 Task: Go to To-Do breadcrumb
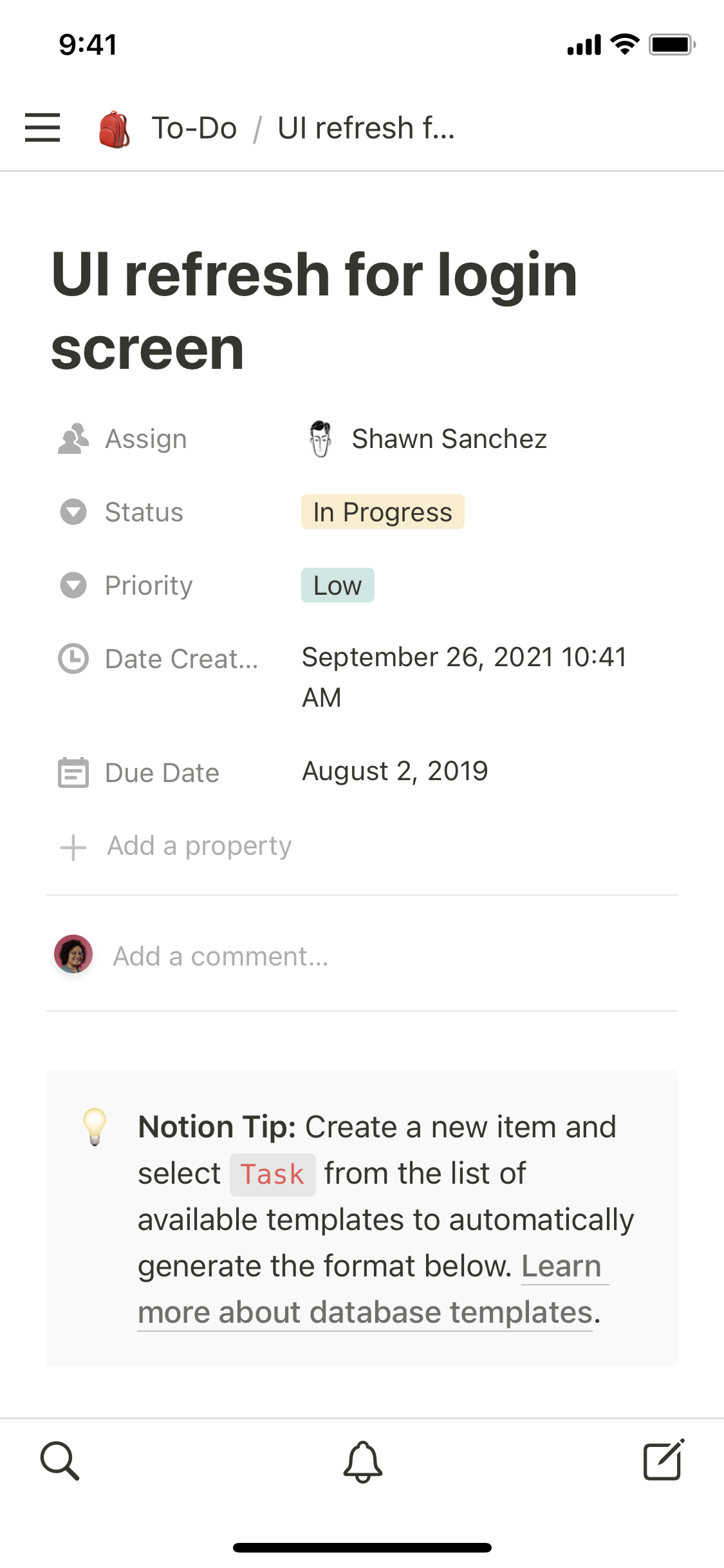point(194,128)
